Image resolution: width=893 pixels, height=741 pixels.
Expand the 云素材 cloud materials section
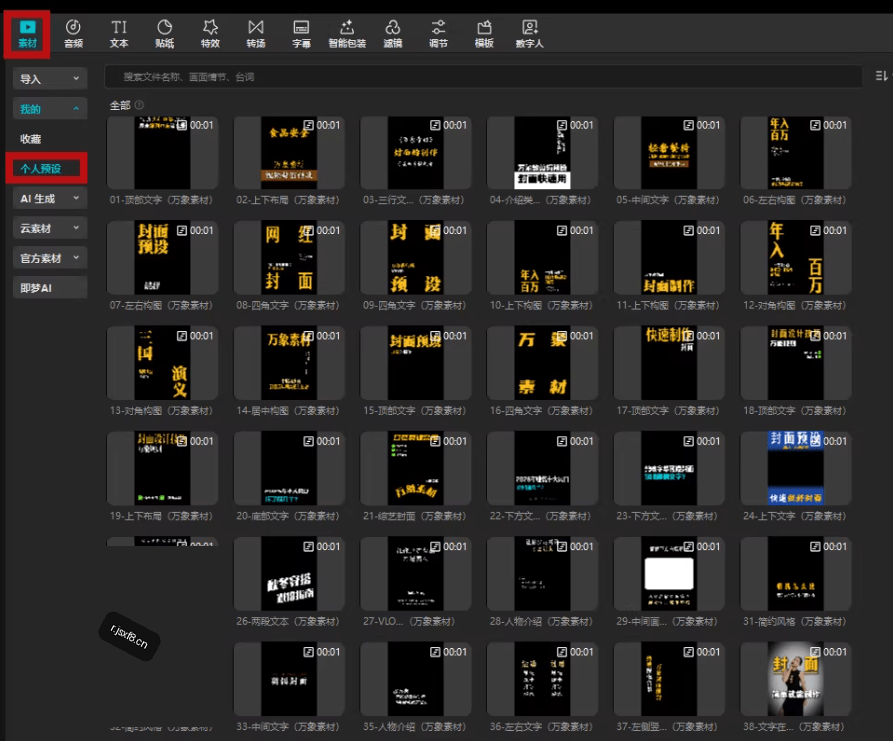[x=50, y=228]
